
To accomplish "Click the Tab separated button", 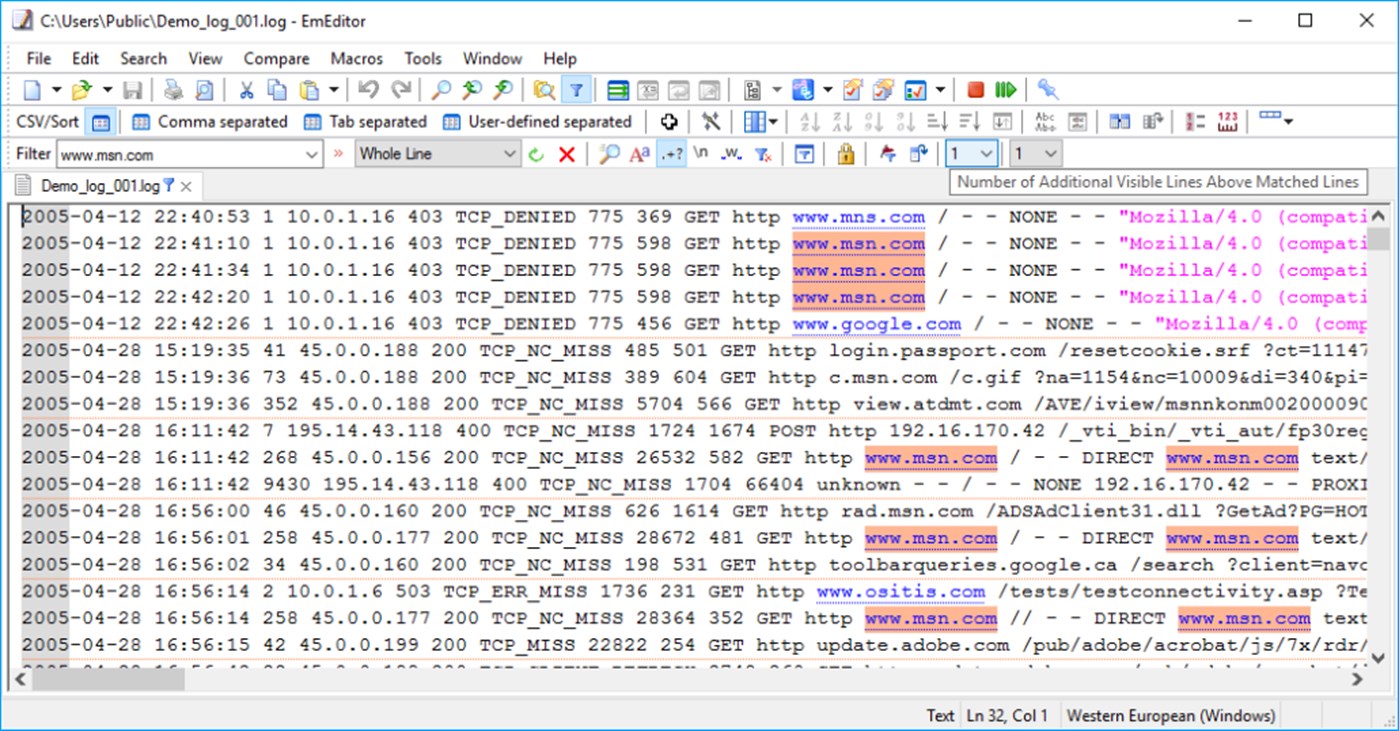I will coord(366,121).
